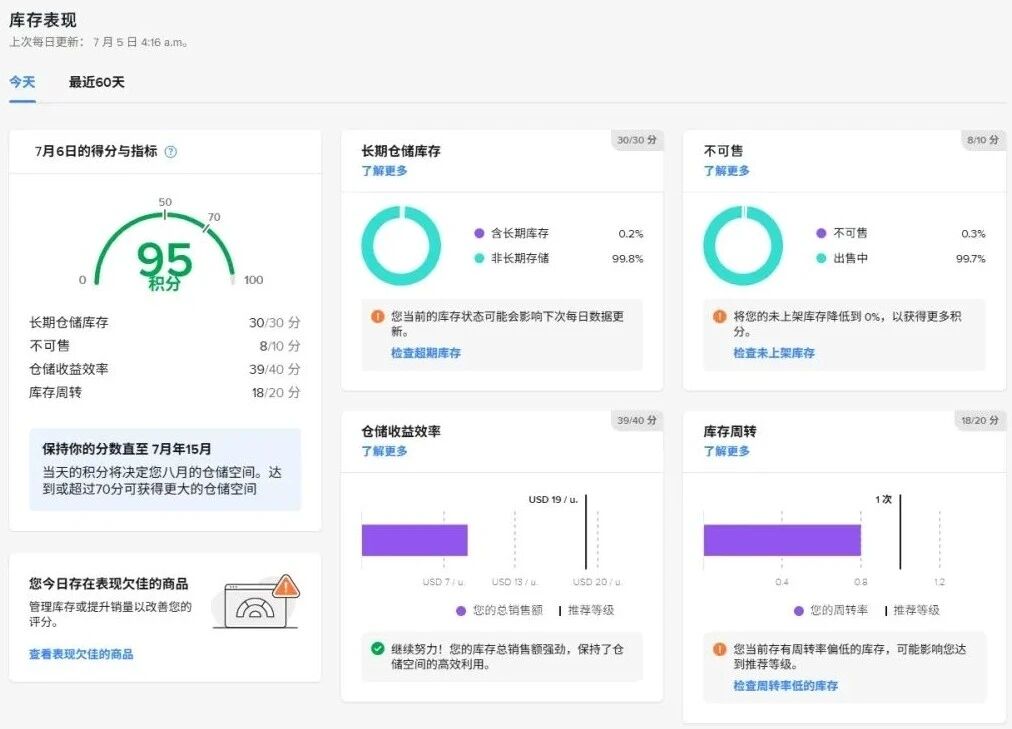Open help icon next to 7月6日的得分与指标
Screen dimensions: 1012x729
pyautogui.click(x=170, y=152)
